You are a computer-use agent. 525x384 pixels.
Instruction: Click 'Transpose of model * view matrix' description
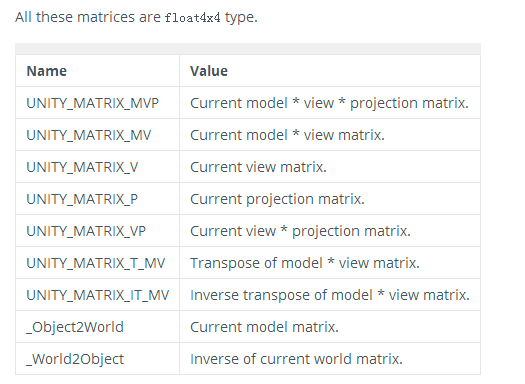click(x=305, y=263)
